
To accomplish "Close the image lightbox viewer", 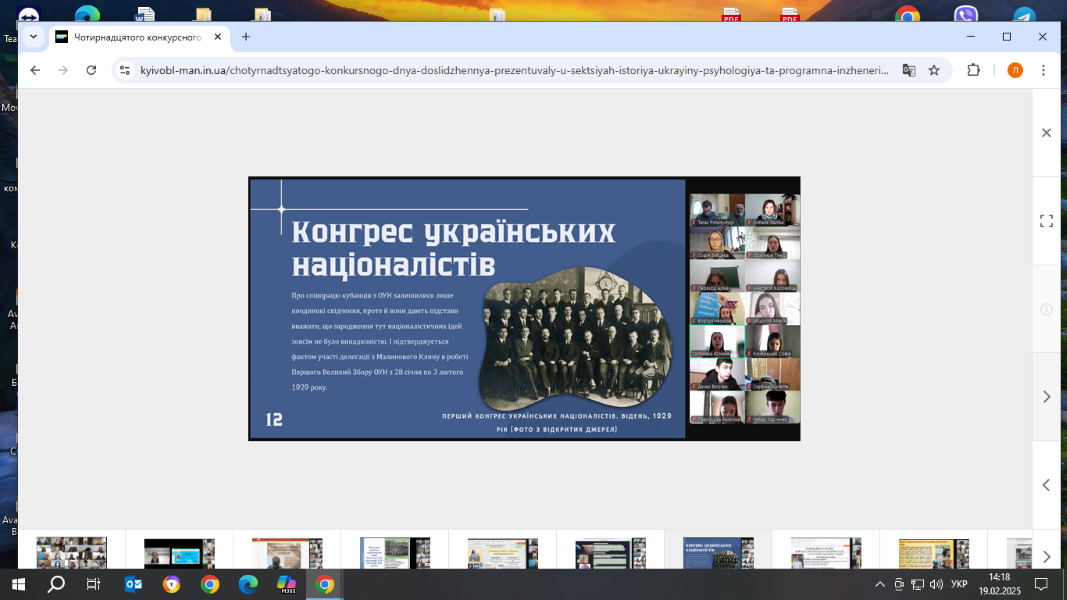I will coord(1046,133).
